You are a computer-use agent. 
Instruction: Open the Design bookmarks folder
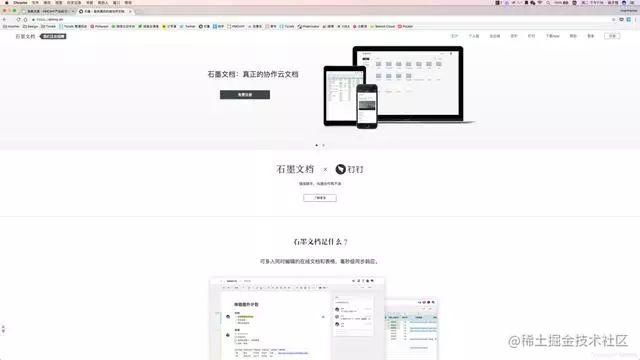point(31,26)
